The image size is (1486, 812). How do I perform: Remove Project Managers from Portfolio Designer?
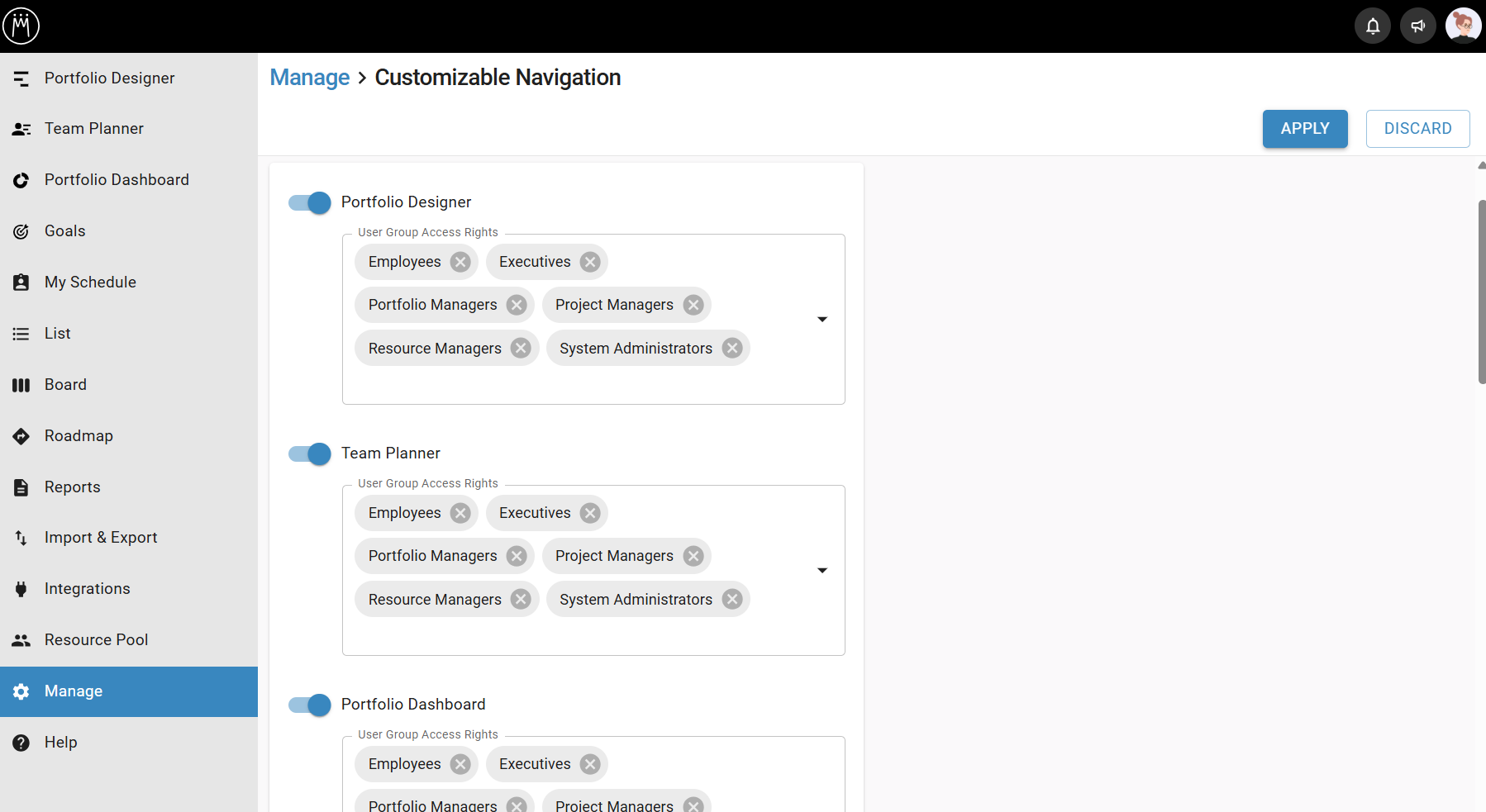coord(693,305)
